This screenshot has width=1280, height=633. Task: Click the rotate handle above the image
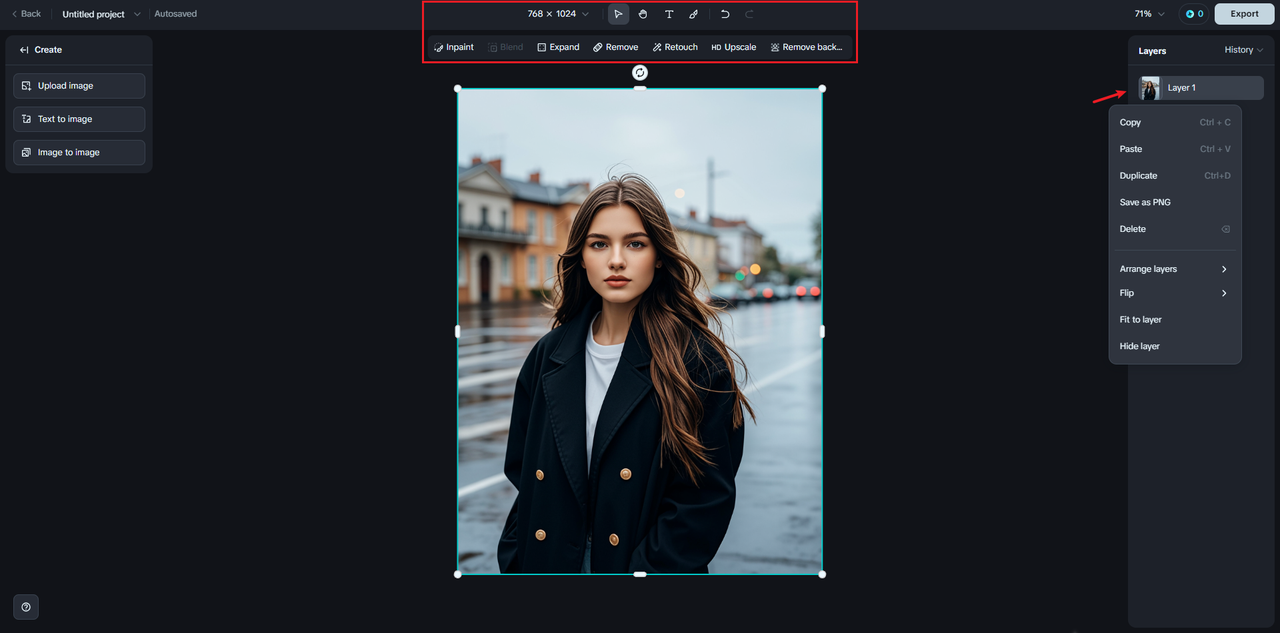[640, 73]
